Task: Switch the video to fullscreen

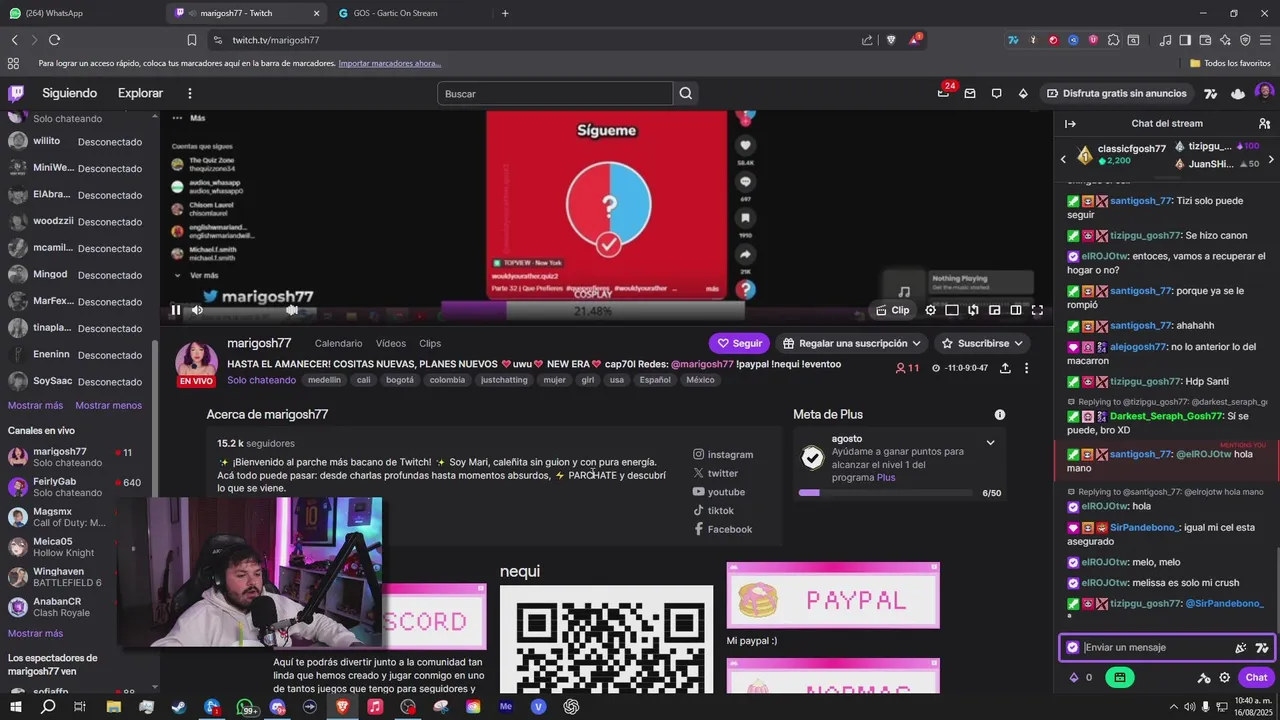Action: point(1037,310)
